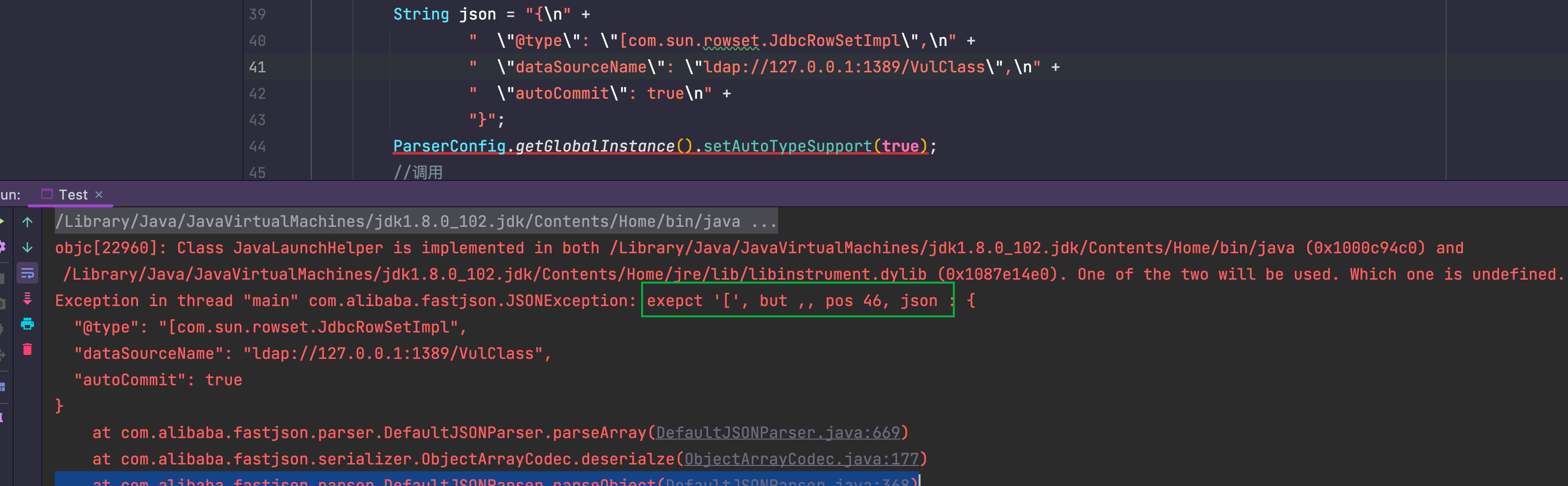
Task: Click the Scroll to End console icon
Action: click(27, 299)
